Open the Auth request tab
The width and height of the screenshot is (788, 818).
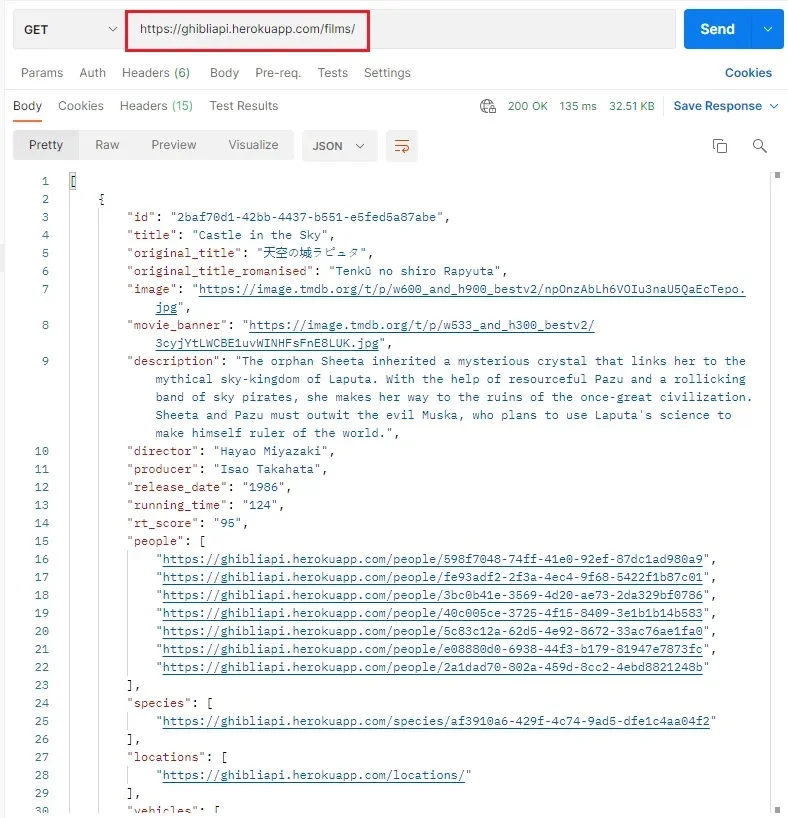(92, 73)
